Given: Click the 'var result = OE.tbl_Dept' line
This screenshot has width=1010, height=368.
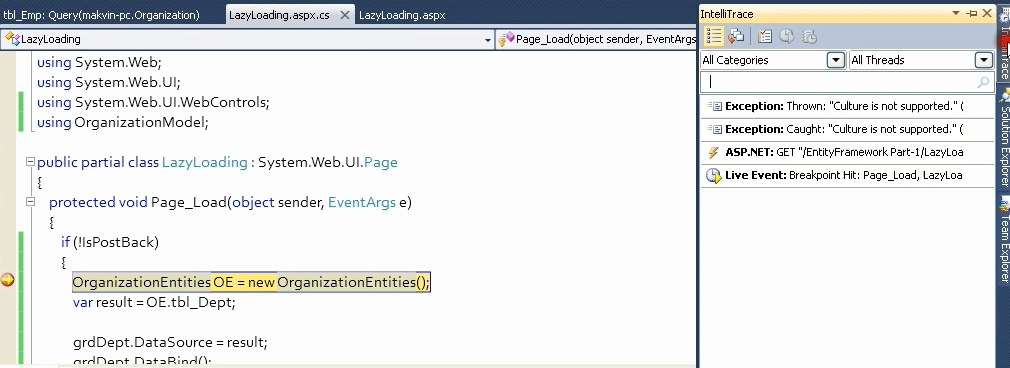Looking at the screenshot, I should coord(154,302).
